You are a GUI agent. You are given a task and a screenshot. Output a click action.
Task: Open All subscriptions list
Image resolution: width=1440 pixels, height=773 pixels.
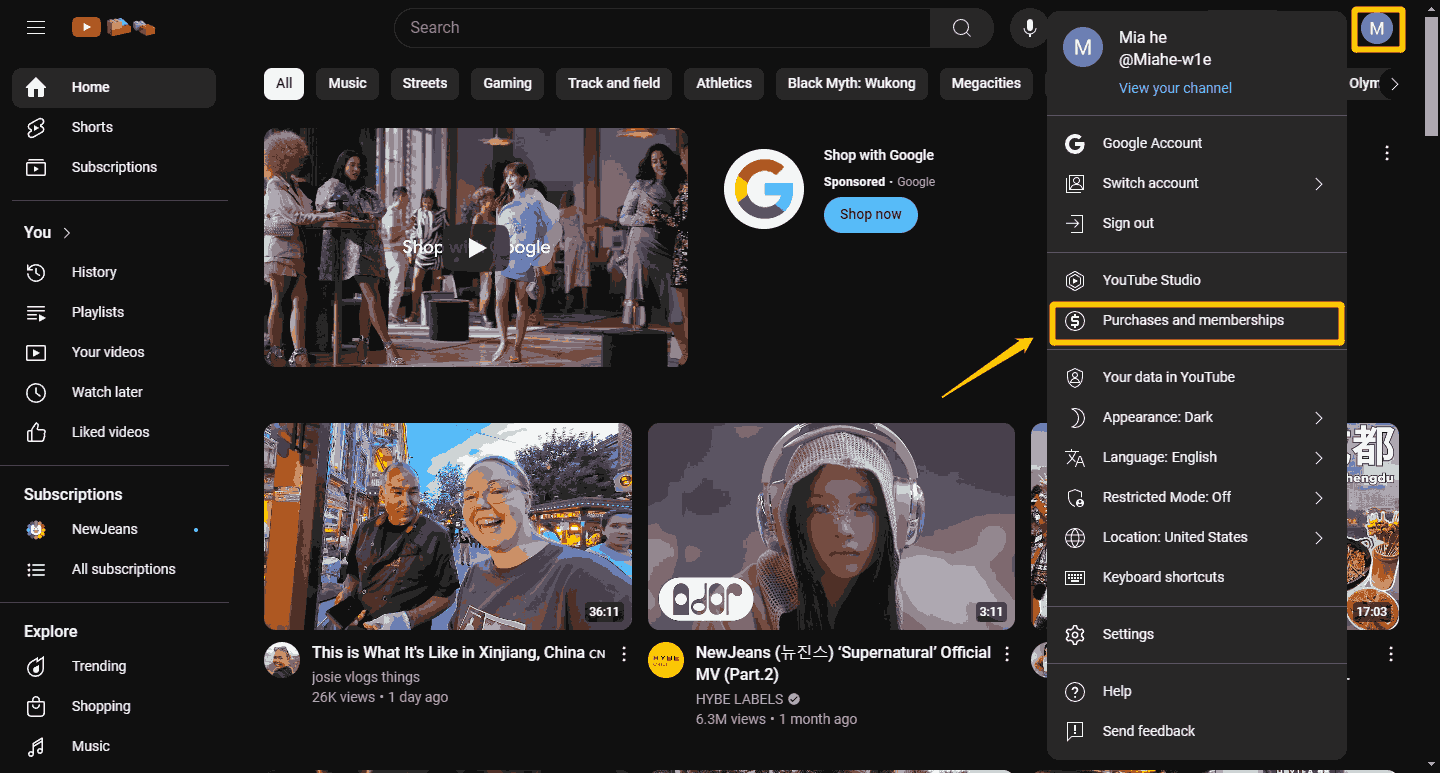[x=114, y=569]
